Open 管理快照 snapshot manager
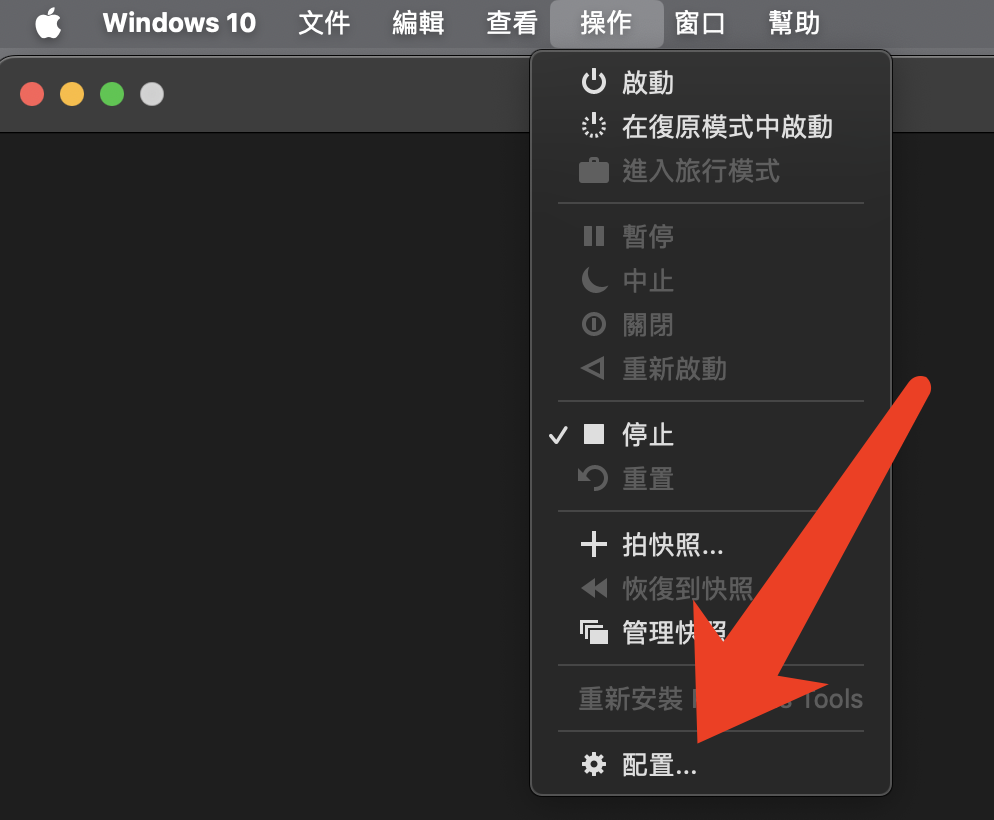 (x=711, y=632)
